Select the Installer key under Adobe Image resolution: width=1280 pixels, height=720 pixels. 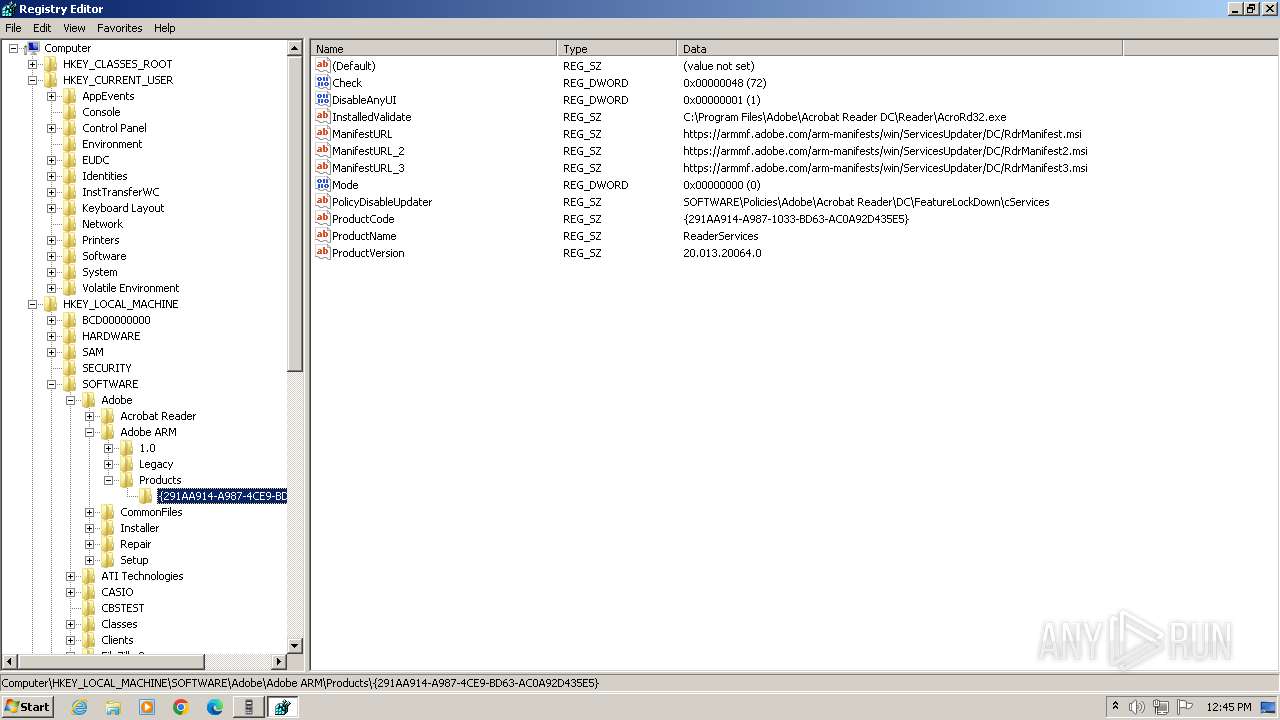pyautogui.click(x=139, y=528)
